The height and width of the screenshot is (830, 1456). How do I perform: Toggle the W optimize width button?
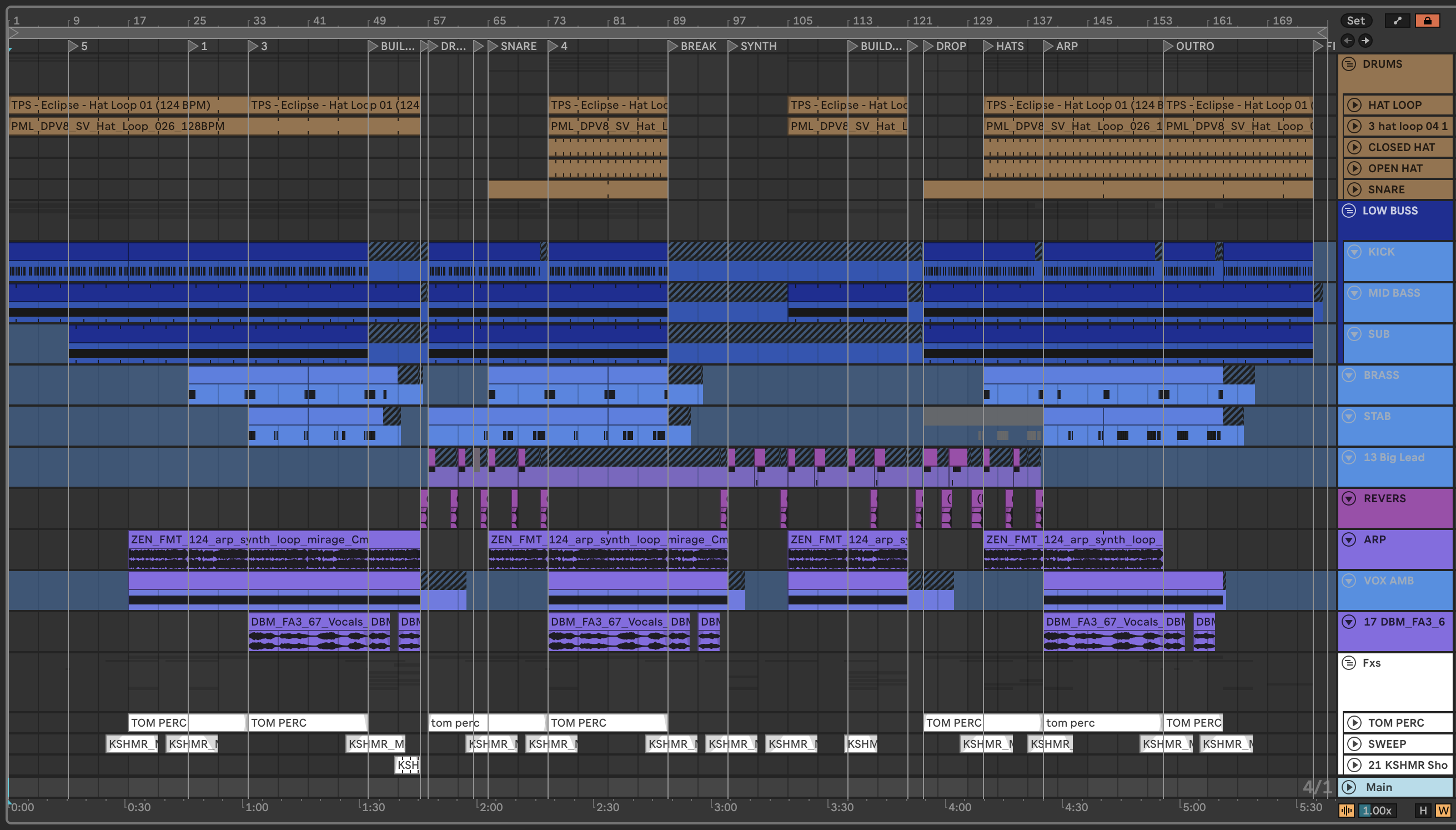1443,811
